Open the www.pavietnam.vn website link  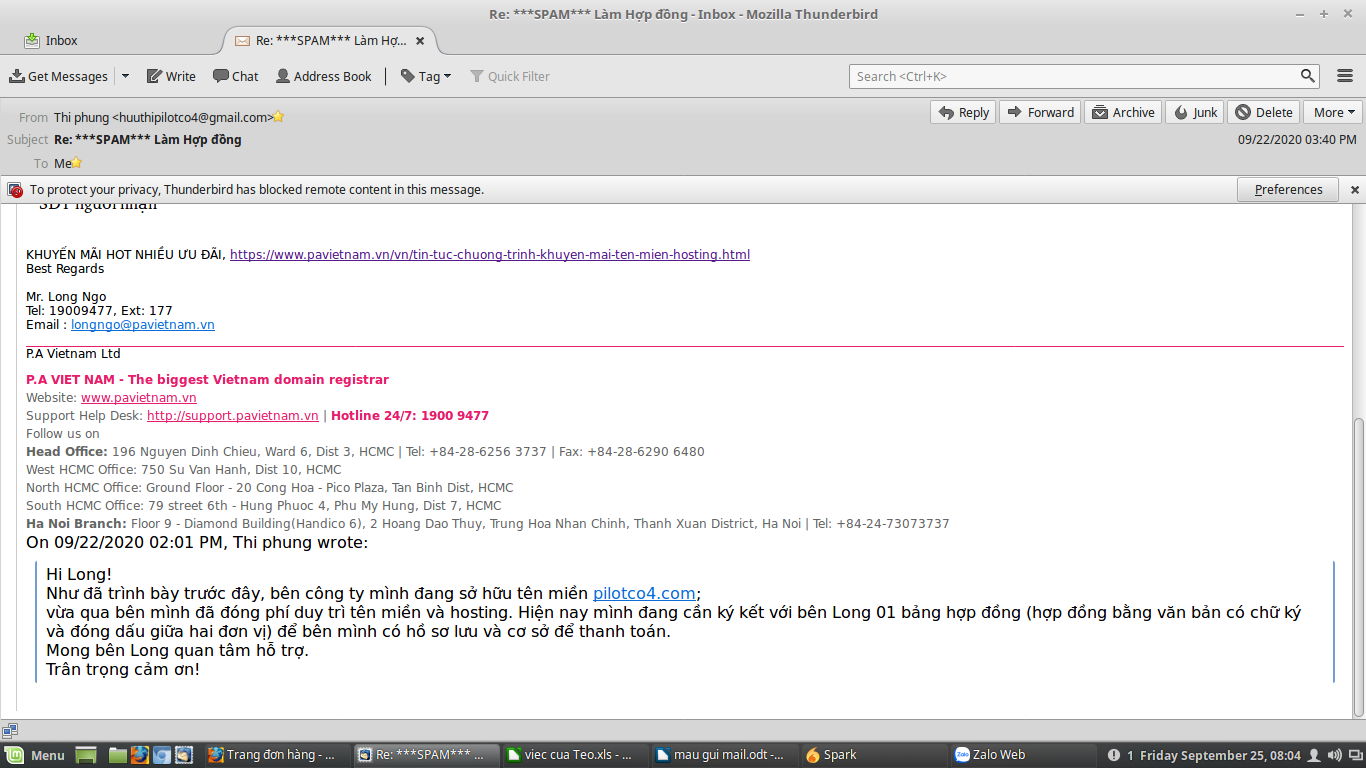(139, 398)
